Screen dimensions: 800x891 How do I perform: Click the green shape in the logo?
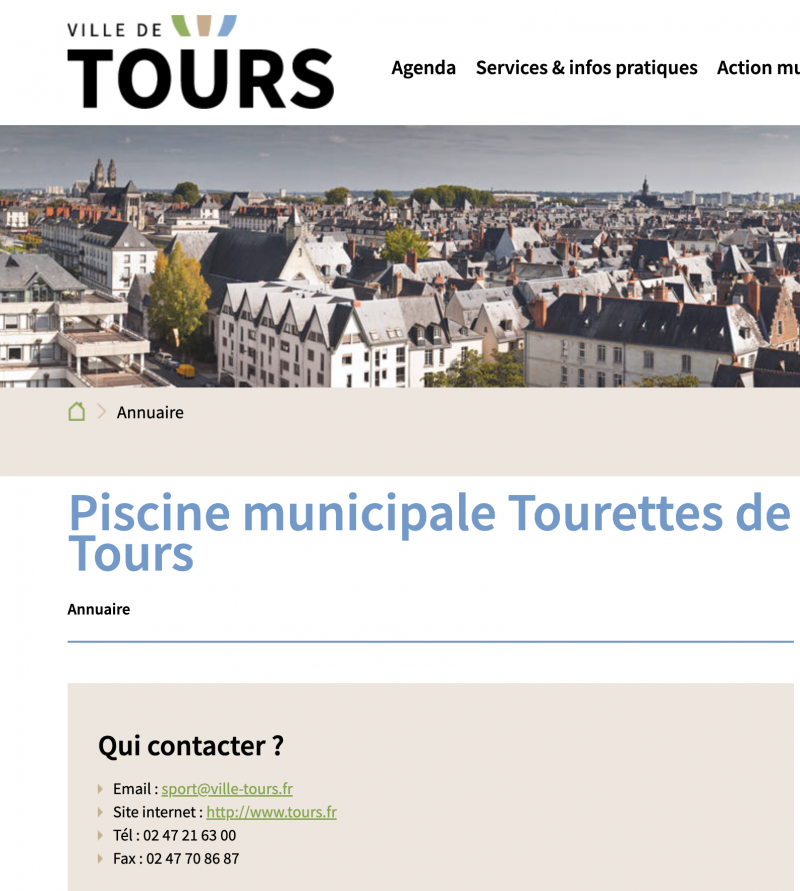click(x=182, y=25)
